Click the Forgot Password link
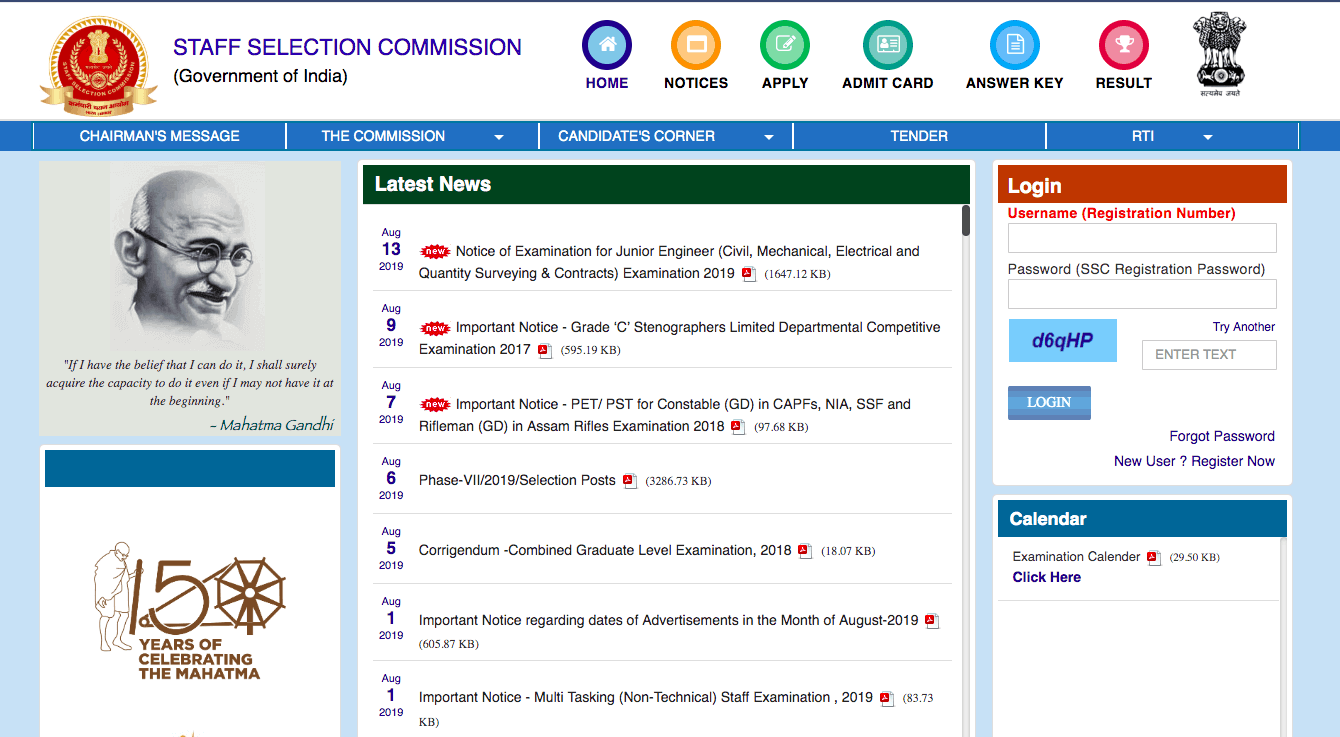 (1222, 436)
